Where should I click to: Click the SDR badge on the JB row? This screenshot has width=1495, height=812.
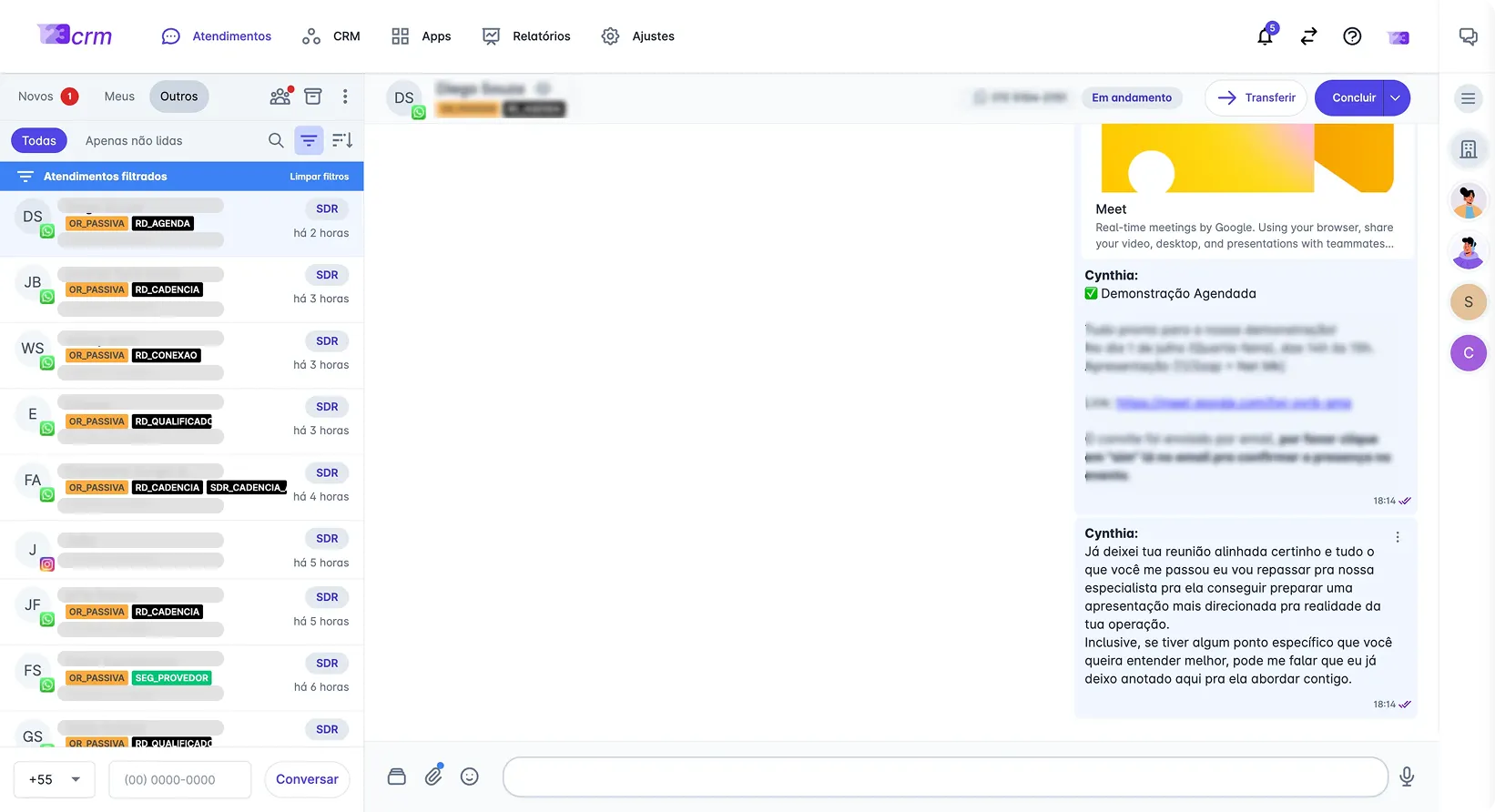[327, 275]
